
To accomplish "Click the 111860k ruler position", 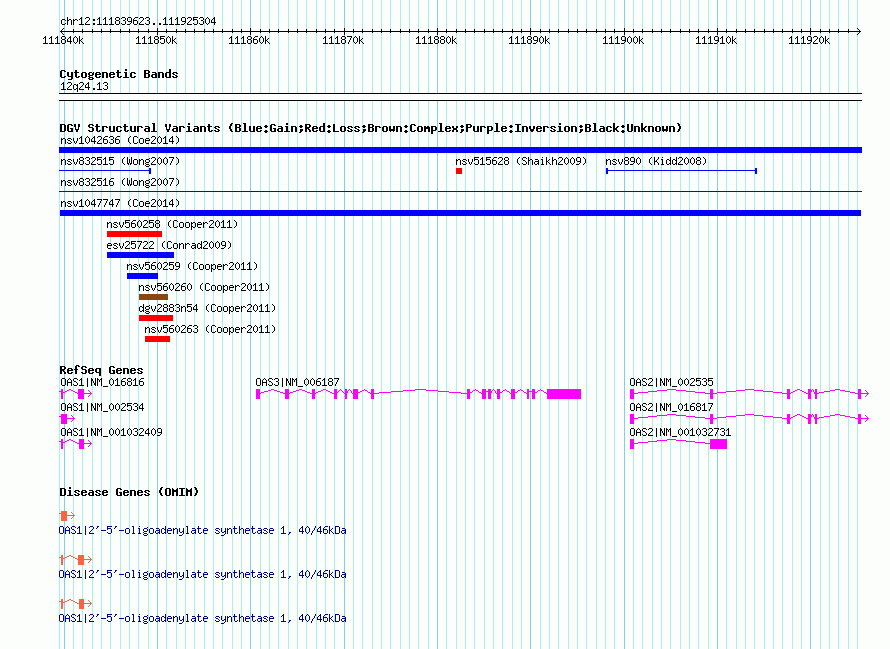I will [x=249, y=40].
